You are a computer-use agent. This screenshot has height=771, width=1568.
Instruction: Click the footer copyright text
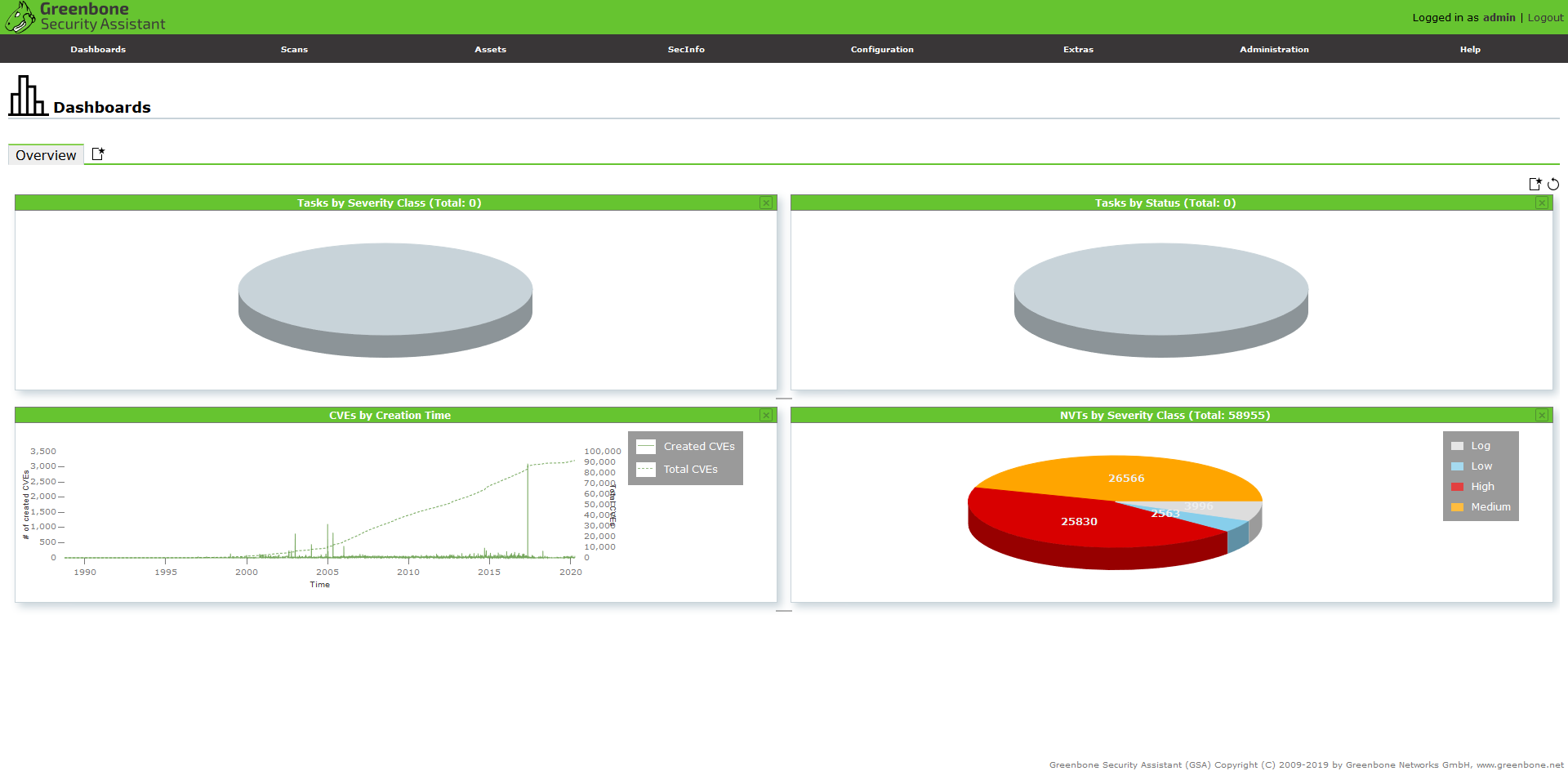(1307, 764)
